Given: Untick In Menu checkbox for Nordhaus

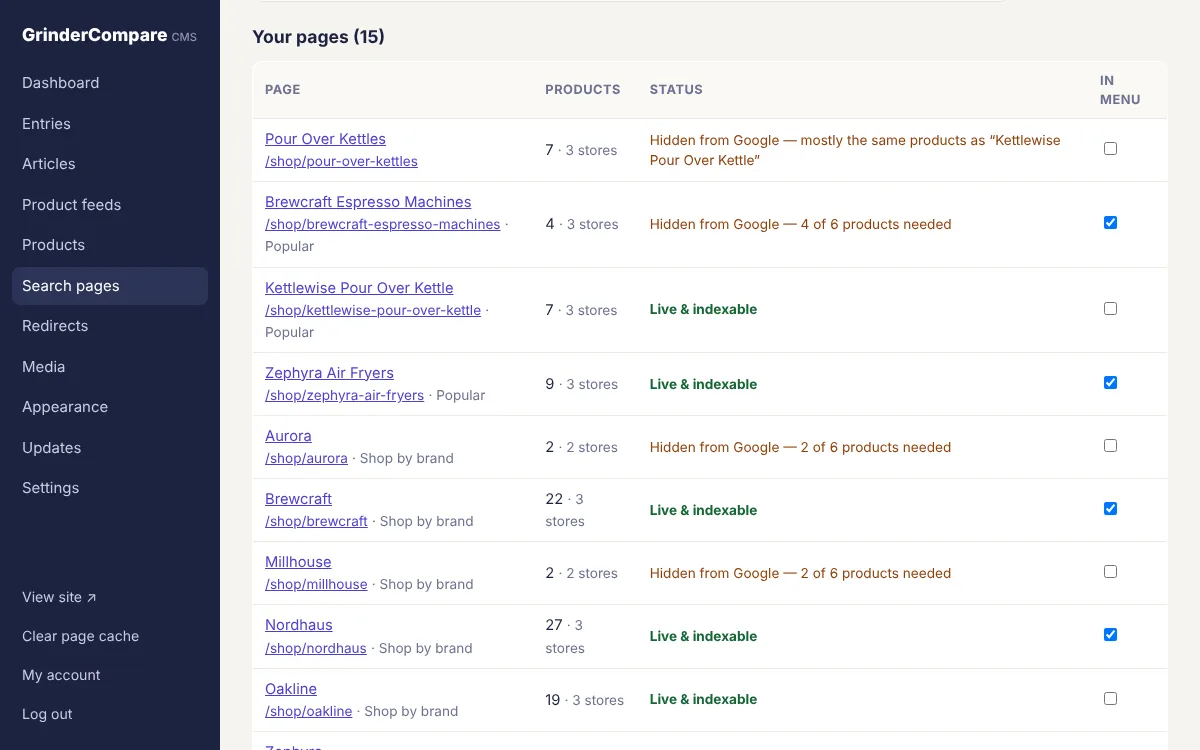Looking at the screenshot, I should 1110,635.
